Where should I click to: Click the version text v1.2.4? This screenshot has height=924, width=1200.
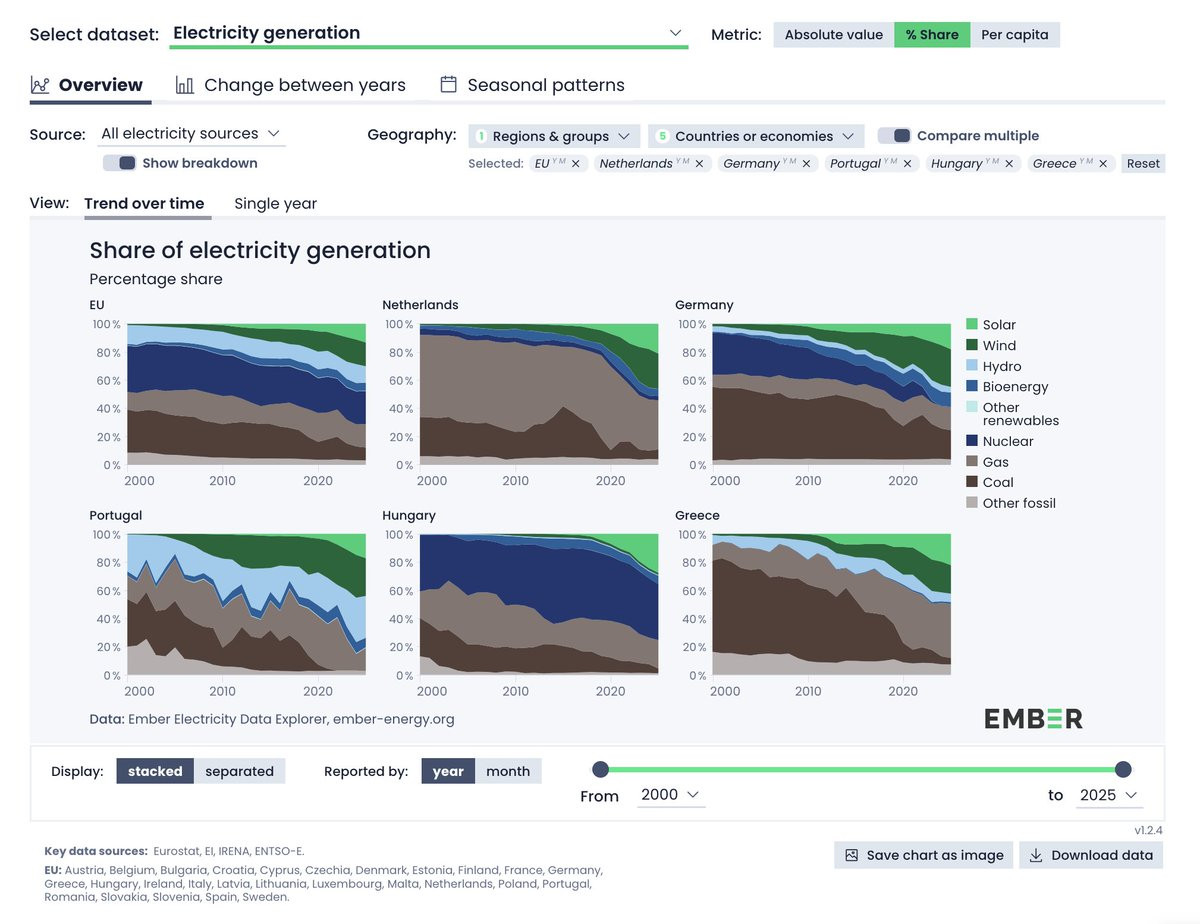click(x=1148, y=830)
